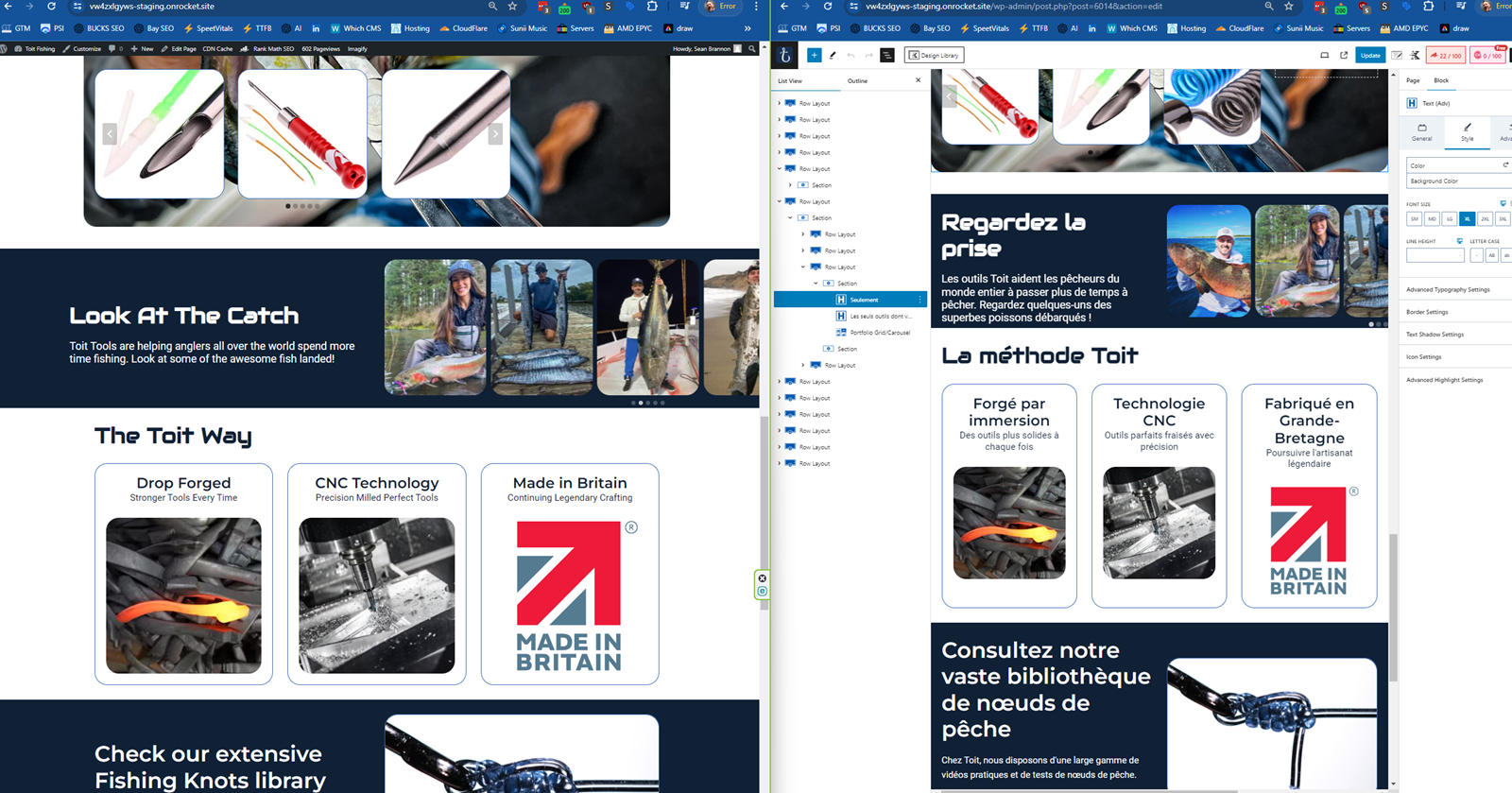The height and width of the screenshot is (793, 1512).
Task: Switch to the Page tab in sidebar
Action: (1413, 80)
